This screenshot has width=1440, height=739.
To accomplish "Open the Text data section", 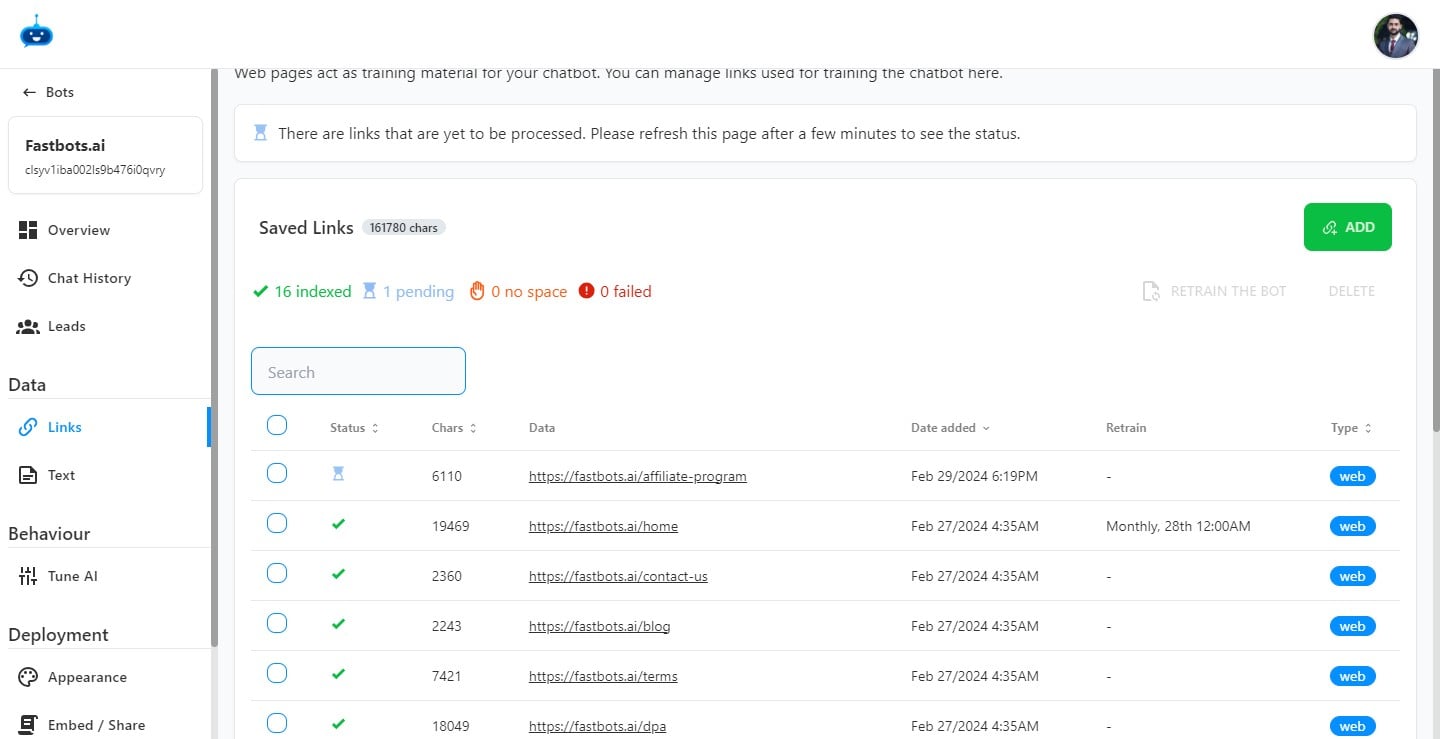I will point(29,475).
